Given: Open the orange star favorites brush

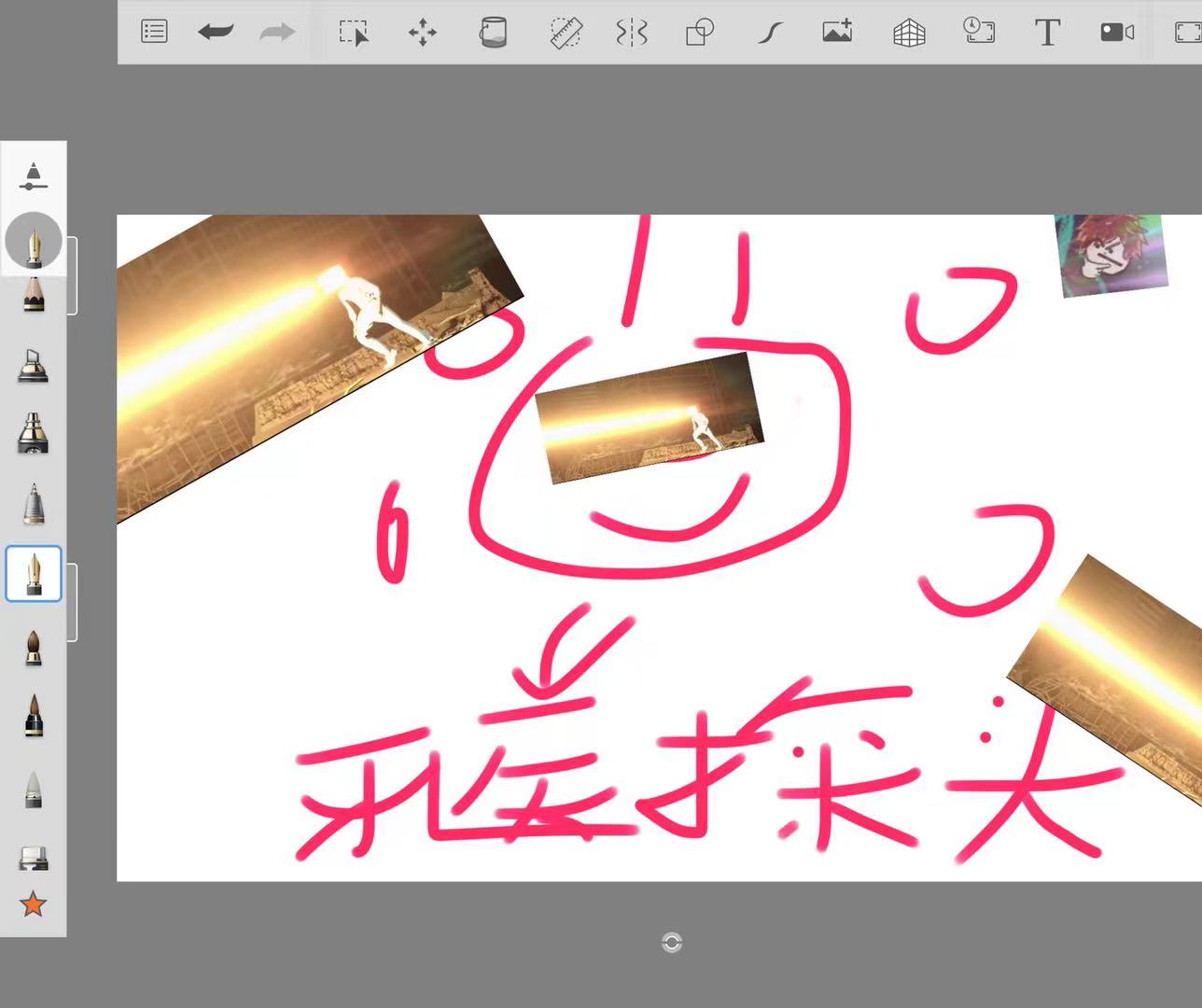Looking at the screenshot, I should pos(34,903).
